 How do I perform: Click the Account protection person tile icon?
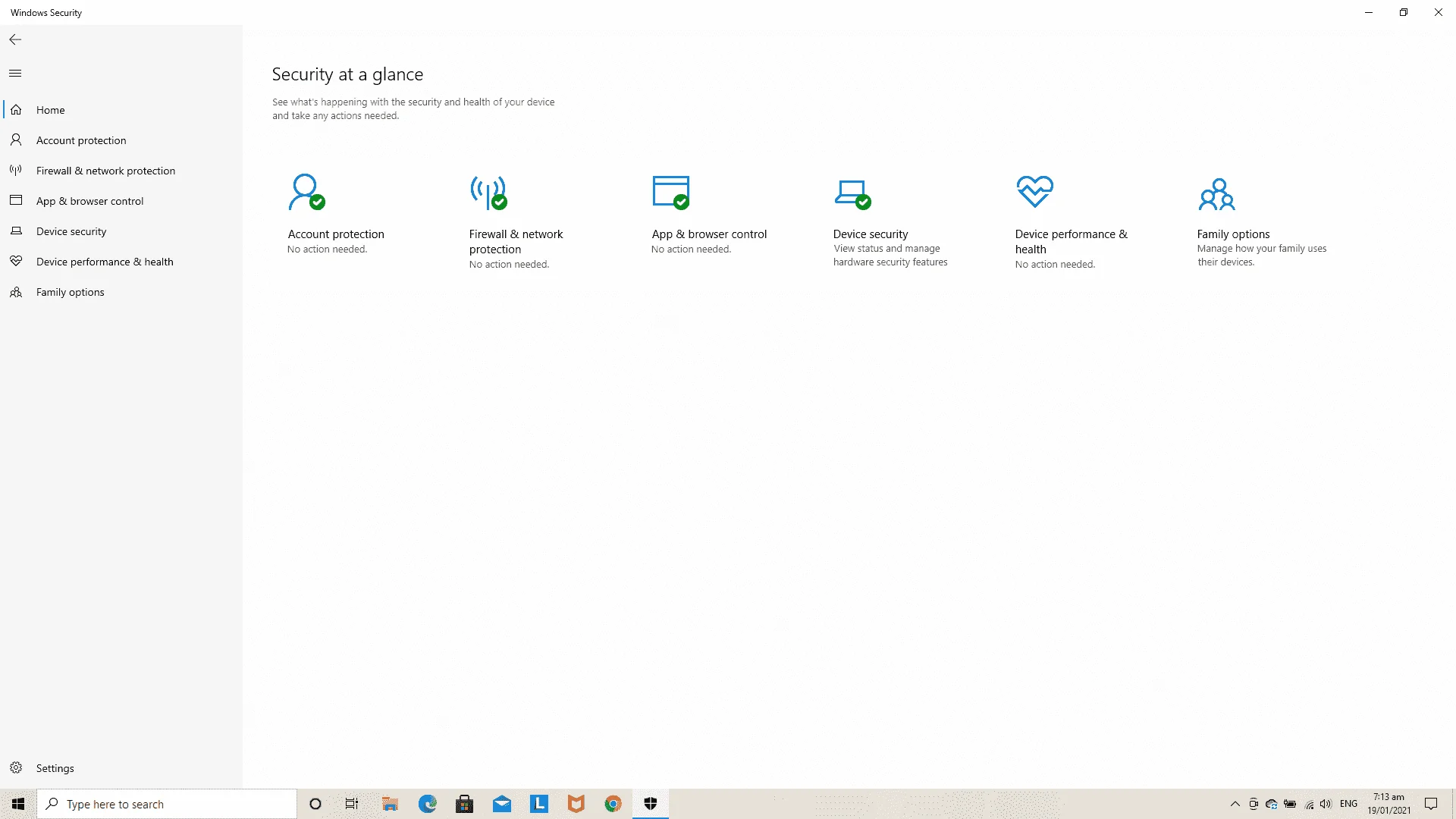point(306,193)
